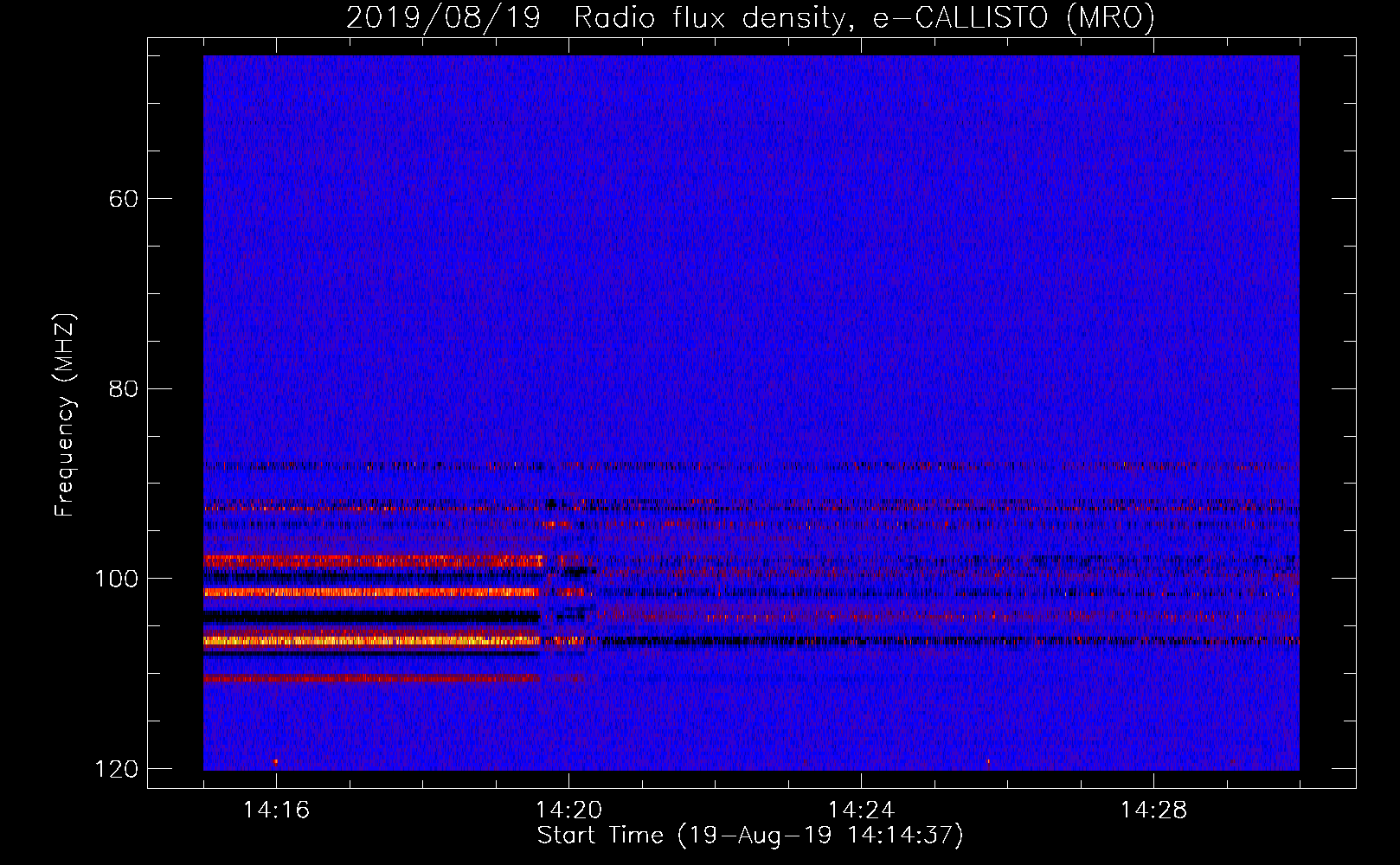Click the 100 frequency tick label

(116, 579)
